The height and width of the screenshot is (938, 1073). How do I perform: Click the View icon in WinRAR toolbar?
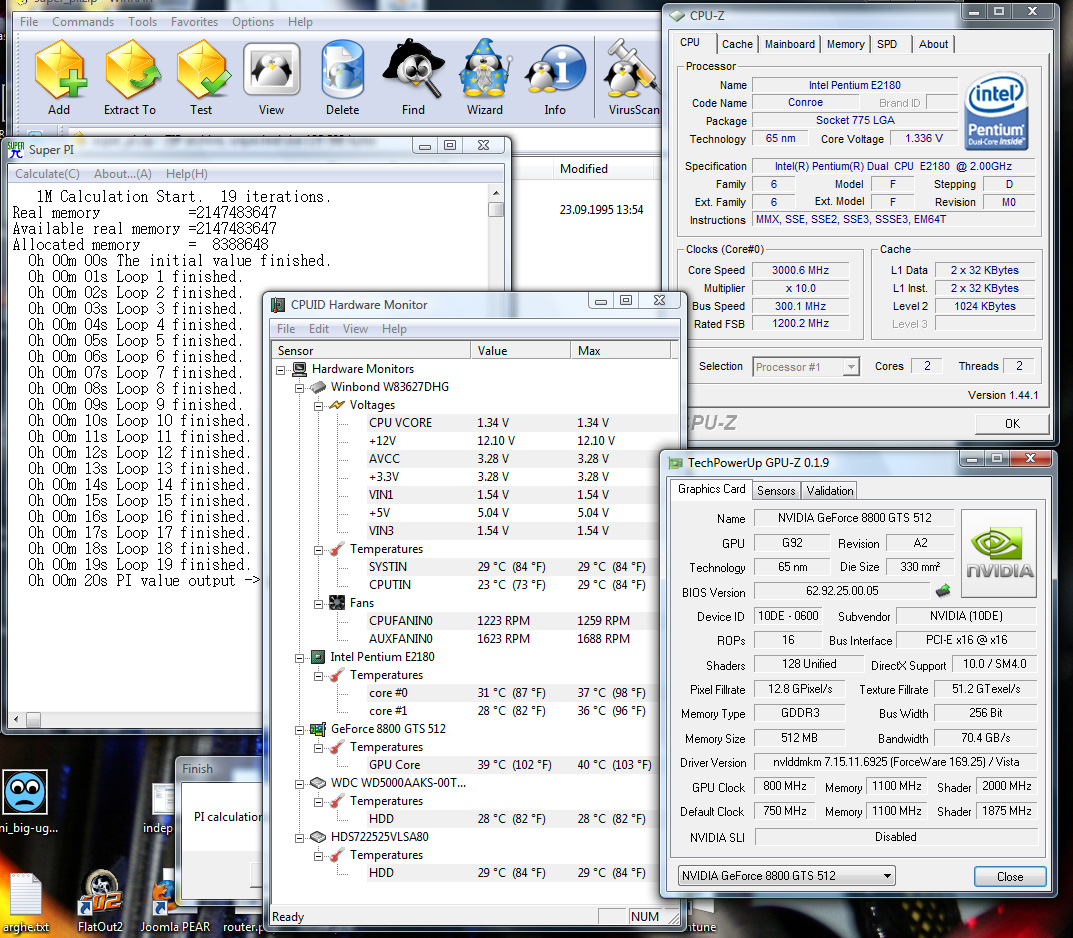pyautogui.click(x=272, y=70)
